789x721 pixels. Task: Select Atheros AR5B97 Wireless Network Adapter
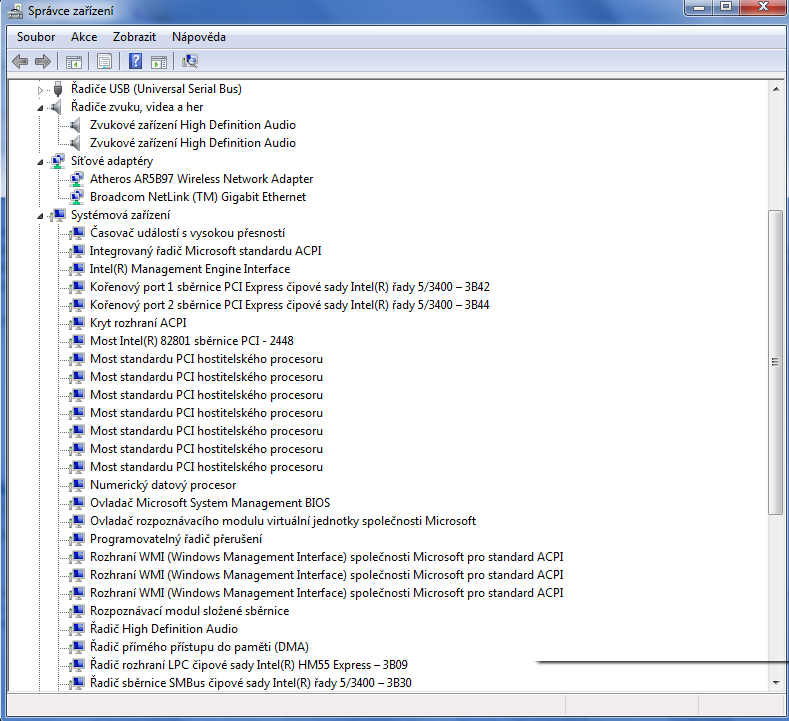coord(201,179)
